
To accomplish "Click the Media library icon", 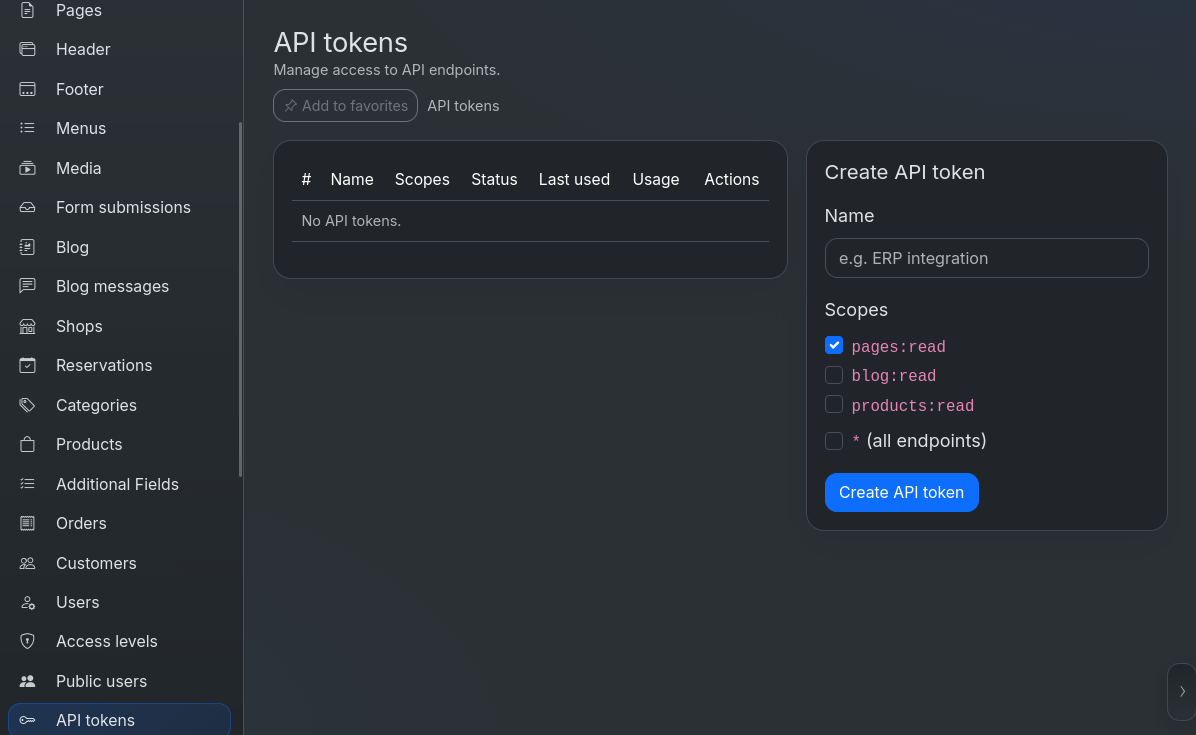I will (x=27, y=168).
